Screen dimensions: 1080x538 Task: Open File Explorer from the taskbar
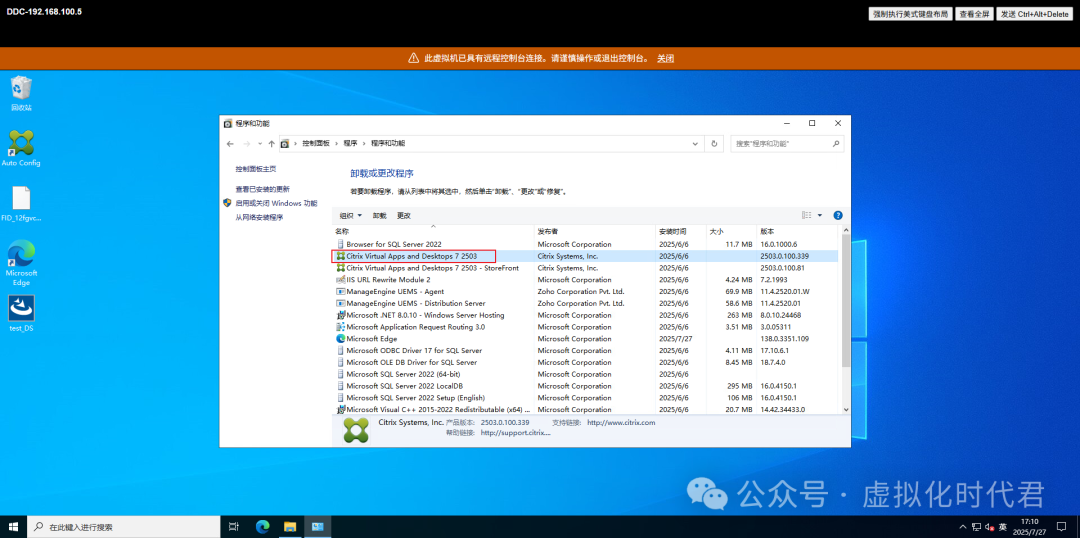289,527
